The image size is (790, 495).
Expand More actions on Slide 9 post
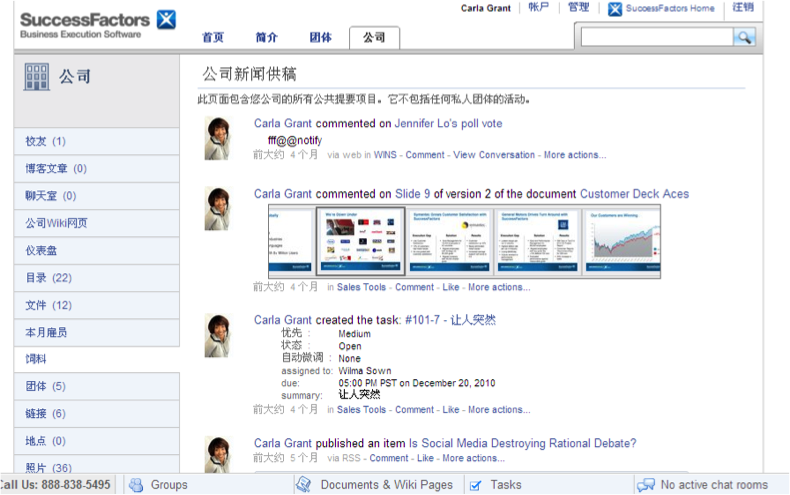tap(498, 287)
